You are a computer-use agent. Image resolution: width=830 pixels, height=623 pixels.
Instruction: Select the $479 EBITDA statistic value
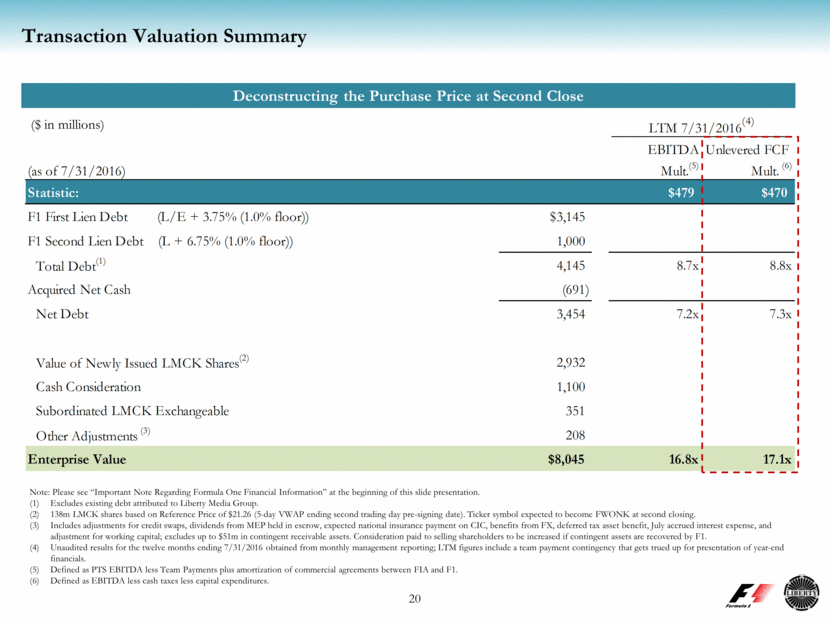[x=682, y=192]
